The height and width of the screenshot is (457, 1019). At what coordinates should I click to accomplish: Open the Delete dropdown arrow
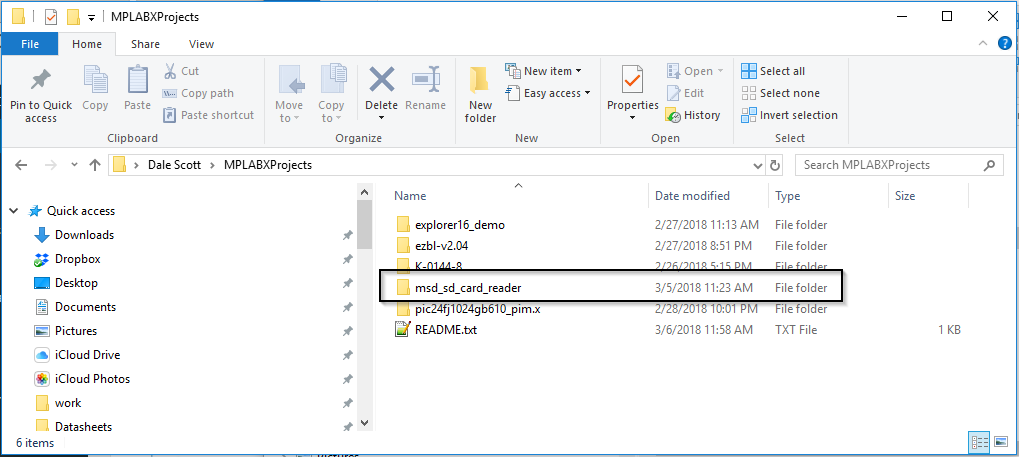381,118
